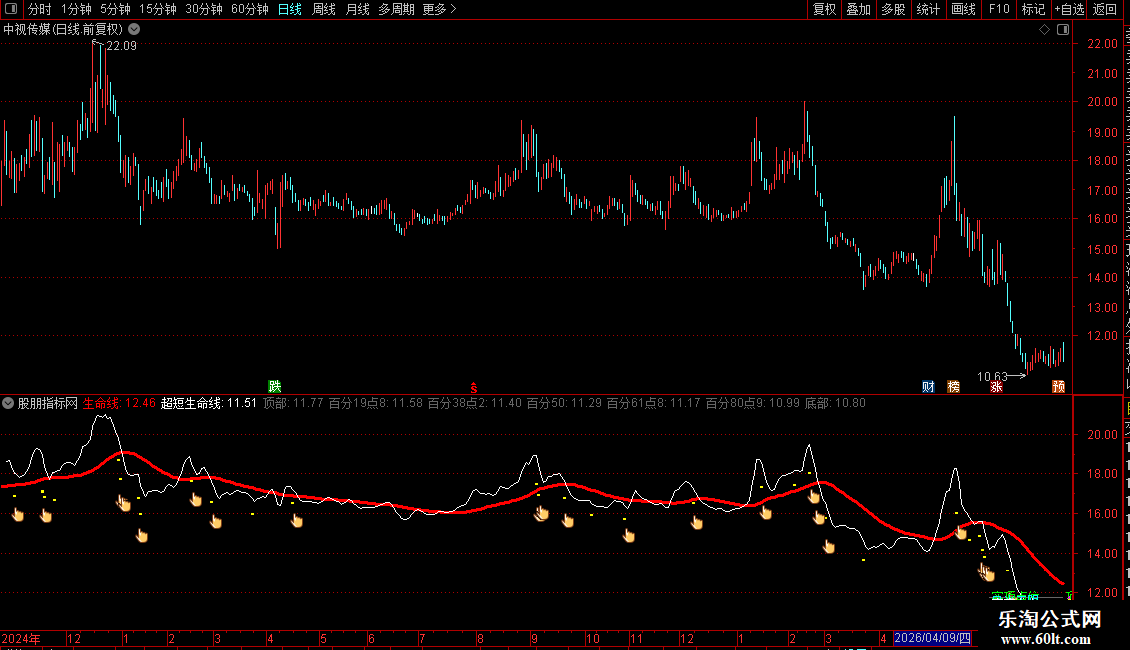
Task: Click the 复权 adjustment button
Action: pos(824,9)
